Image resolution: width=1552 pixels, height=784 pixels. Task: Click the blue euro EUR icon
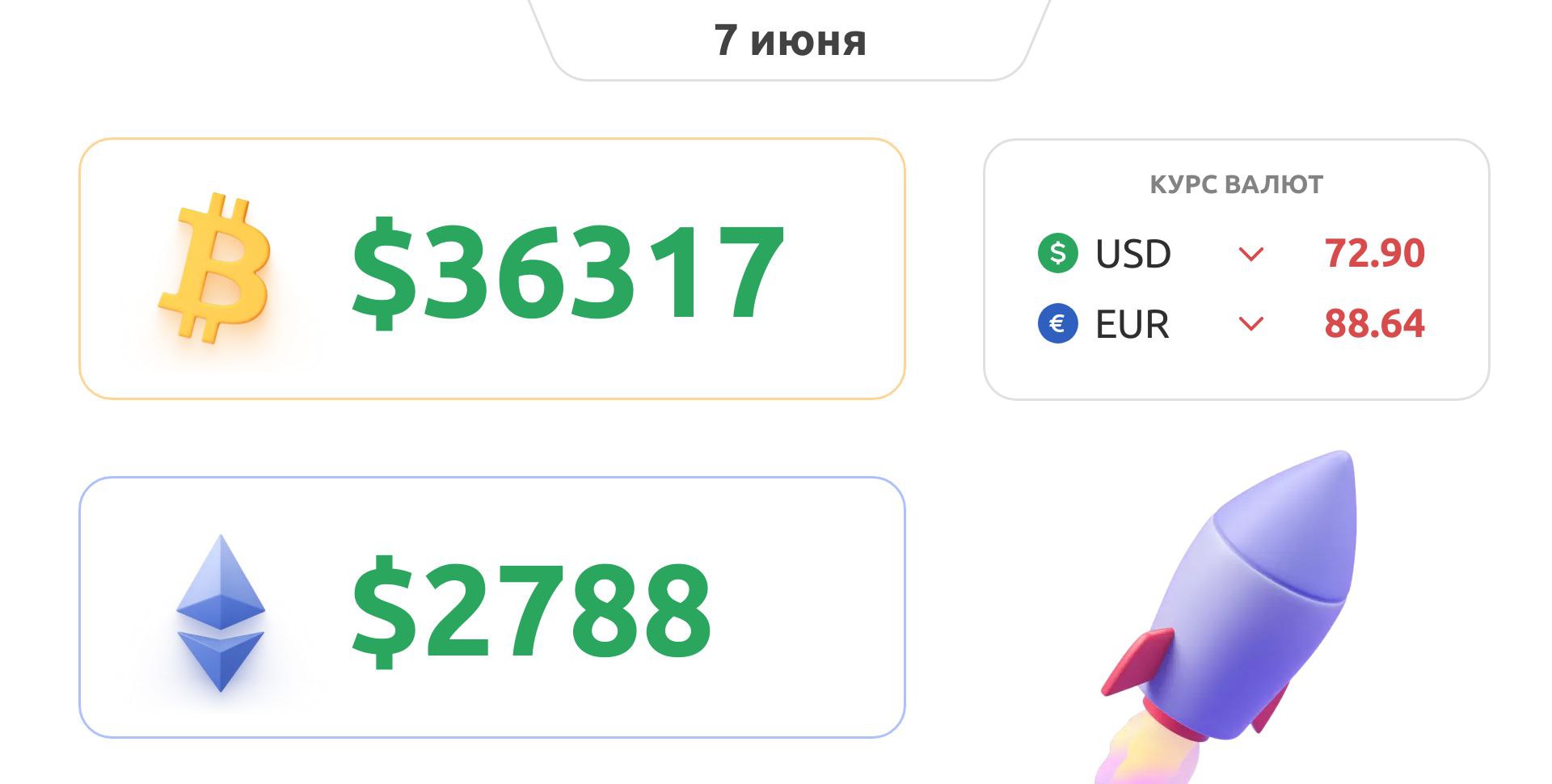coord(1057,323)
